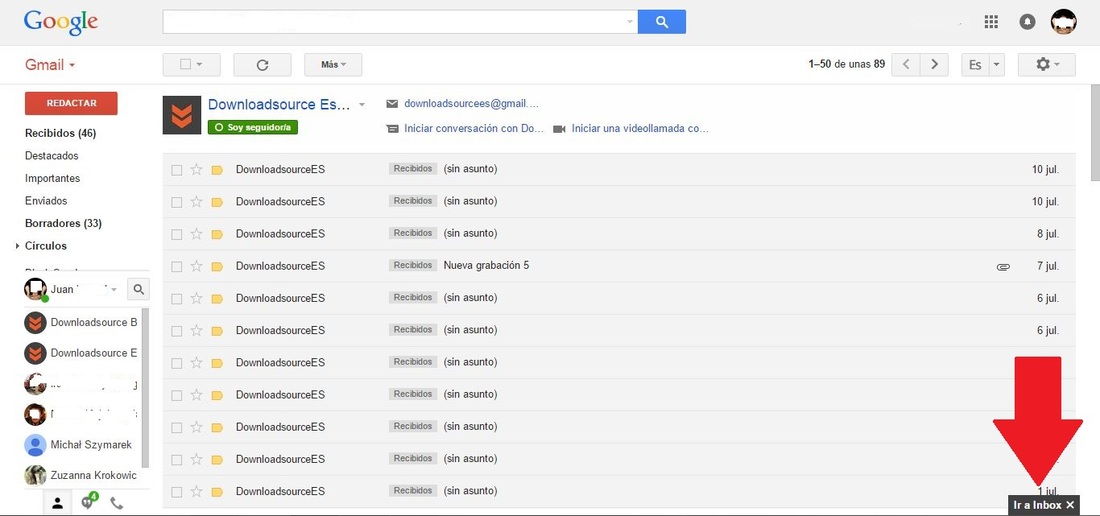Click the downloadsourcees@gmail email link

point(471,104)
